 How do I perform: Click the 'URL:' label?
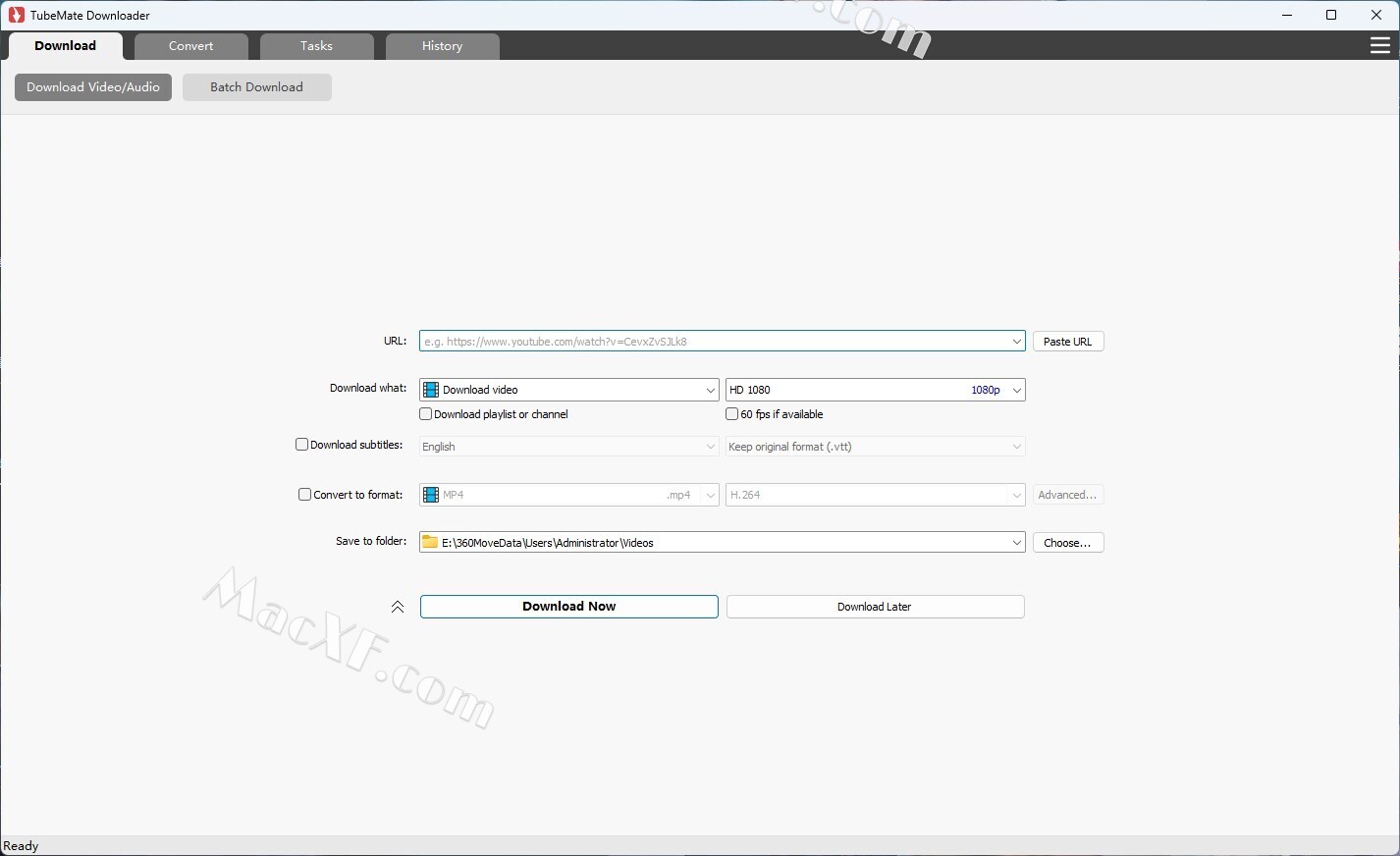coord(395,341)
